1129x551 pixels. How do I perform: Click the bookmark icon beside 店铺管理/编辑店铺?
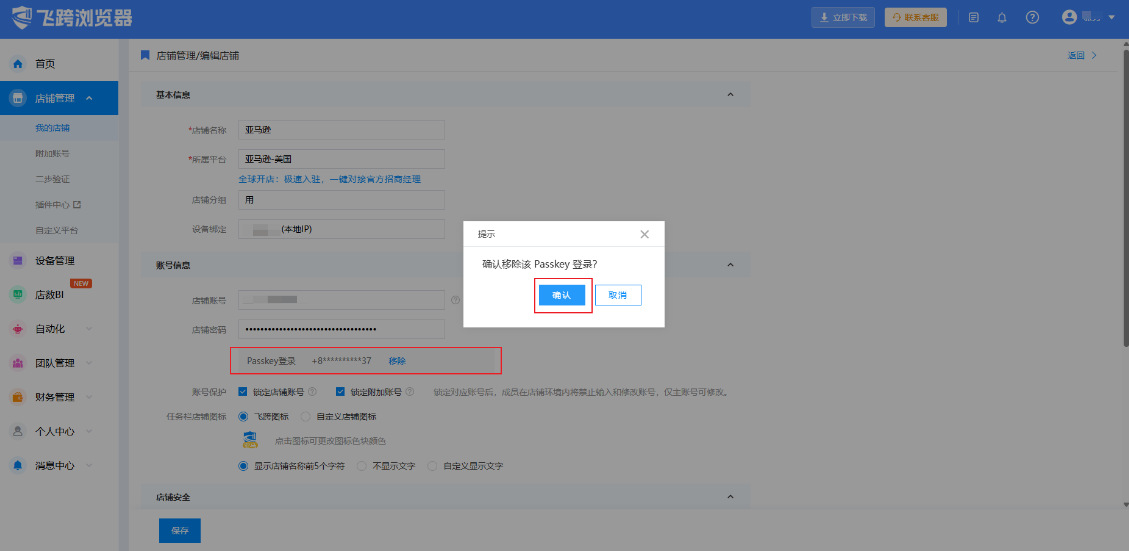coord(145,55)
